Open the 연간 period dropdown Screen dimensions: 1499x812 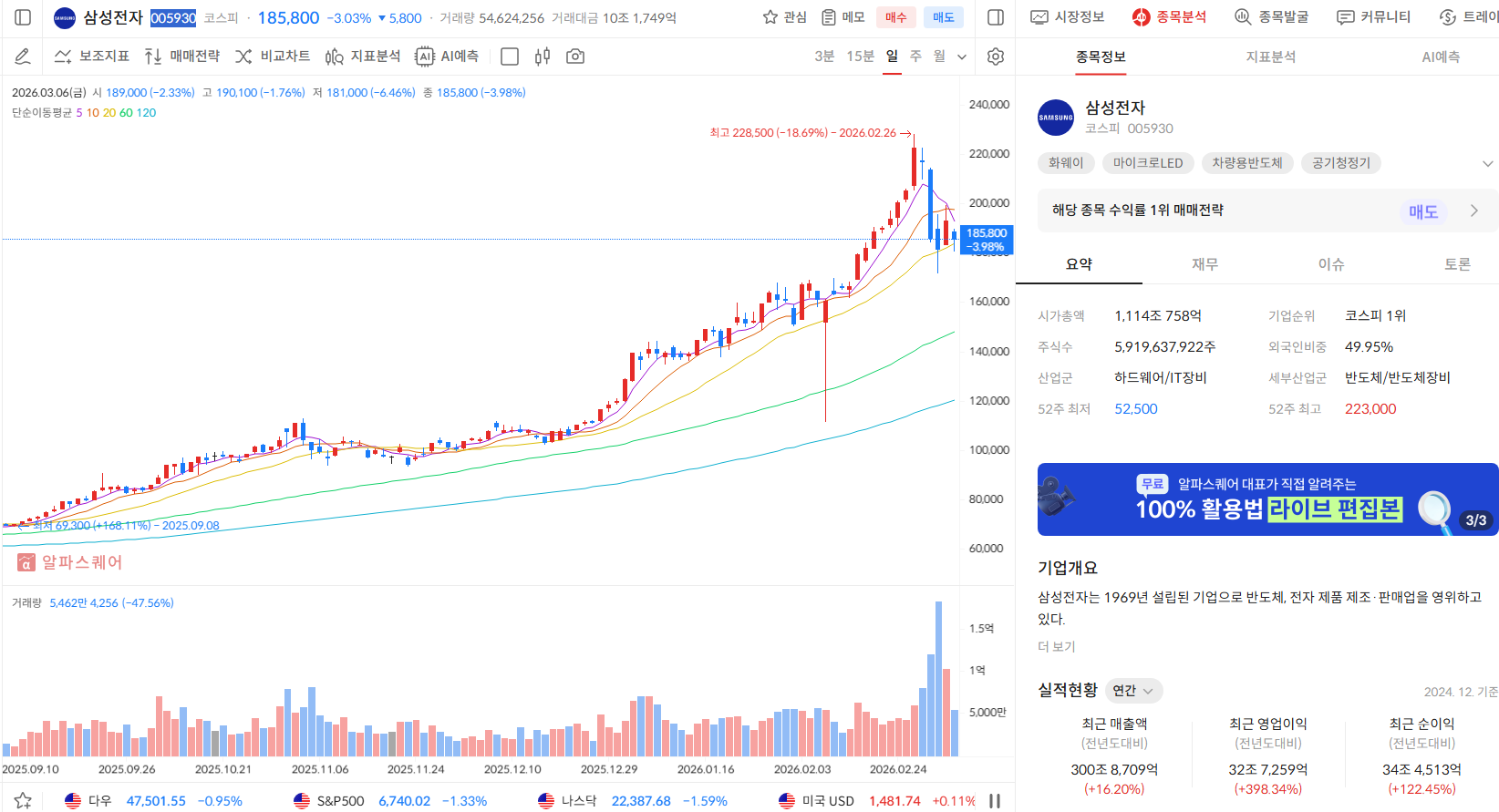1133,691
